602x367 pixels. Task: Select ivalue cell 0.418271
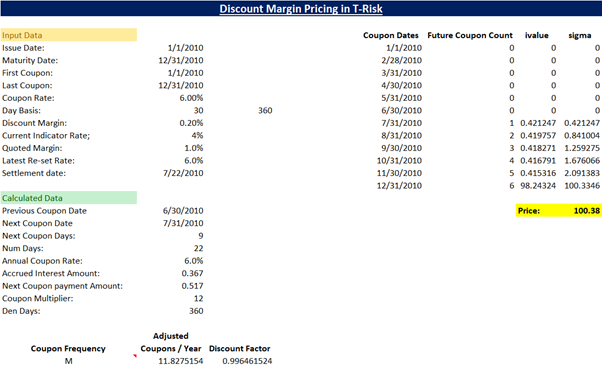click(x=538, y=148)
